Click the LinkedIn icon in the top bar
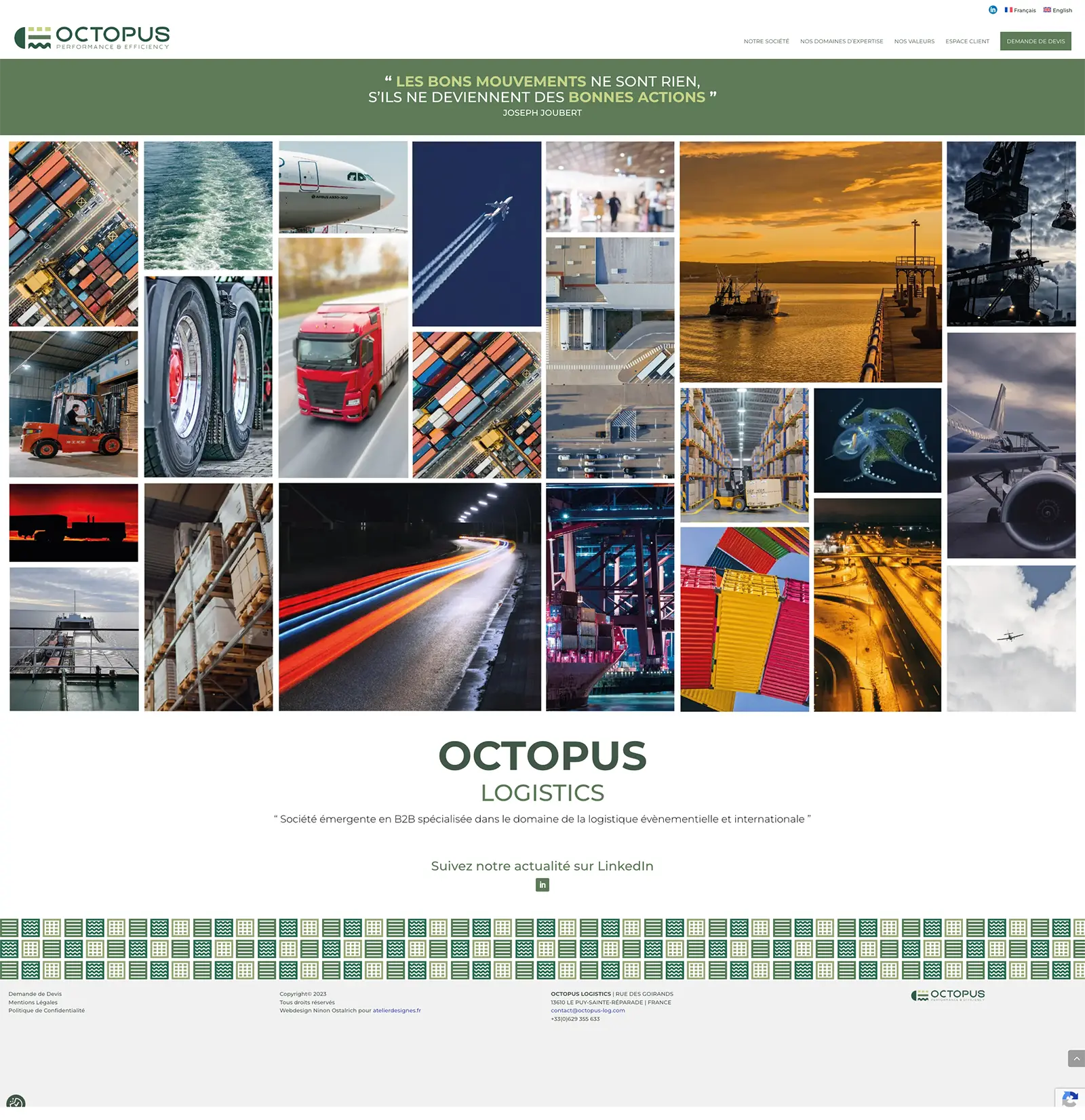 993,9
